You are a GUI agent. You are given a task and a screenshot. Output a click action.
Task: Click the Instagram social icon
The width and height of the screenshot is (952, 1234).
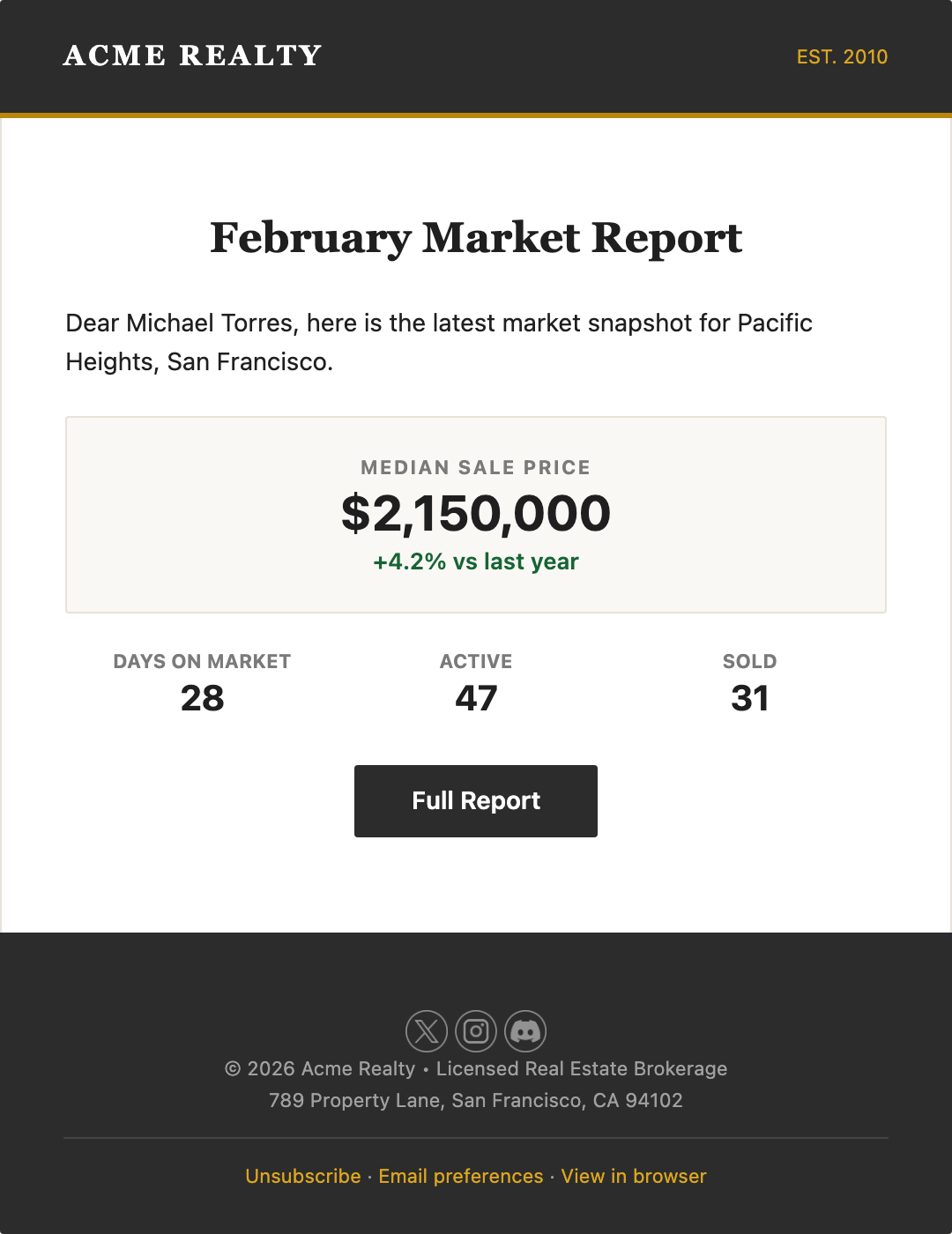click(x=475, y=1030)
